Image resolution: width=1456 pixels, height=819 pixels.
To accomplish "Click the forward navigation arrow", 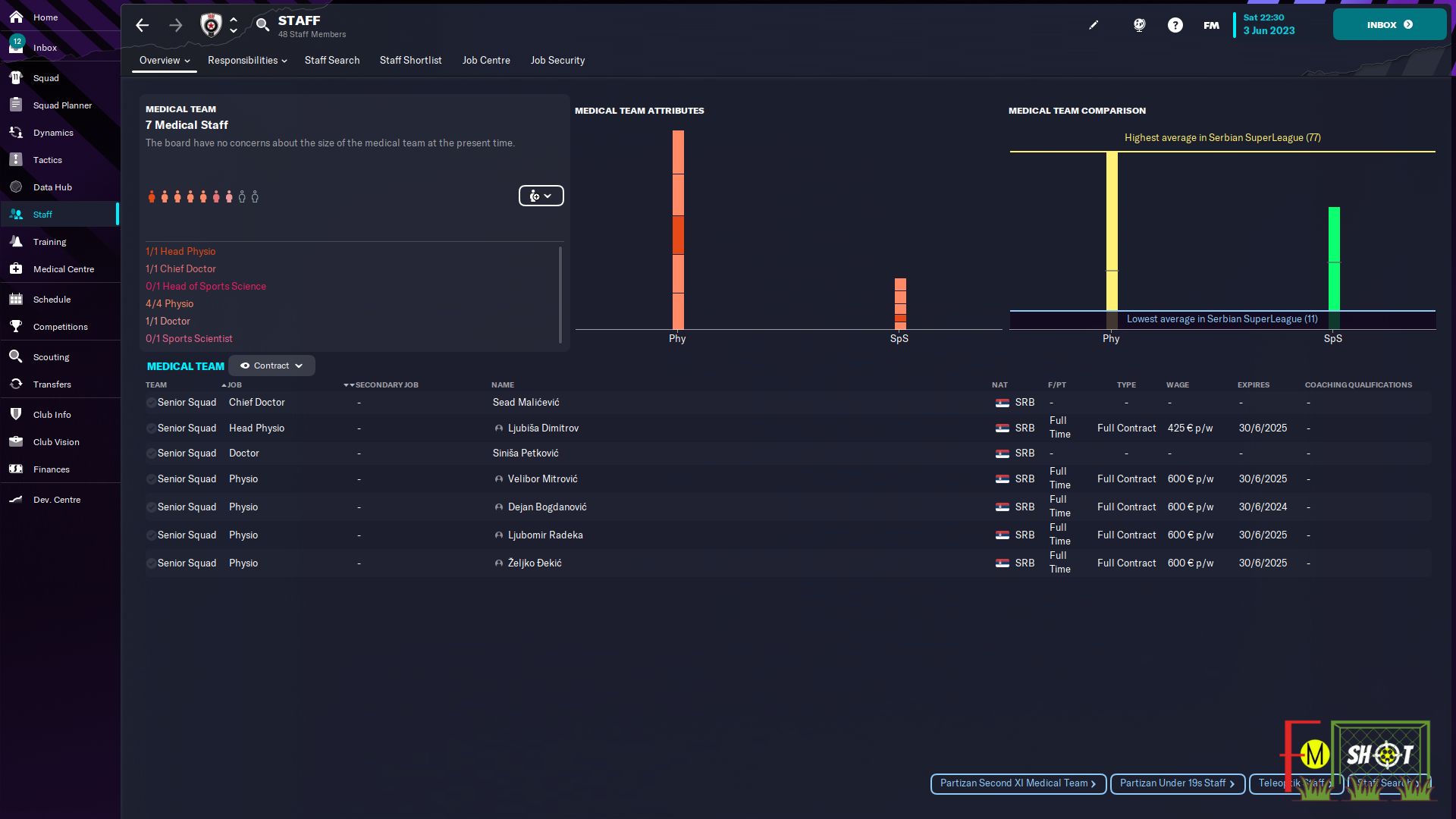I will [x=176, y=25].
